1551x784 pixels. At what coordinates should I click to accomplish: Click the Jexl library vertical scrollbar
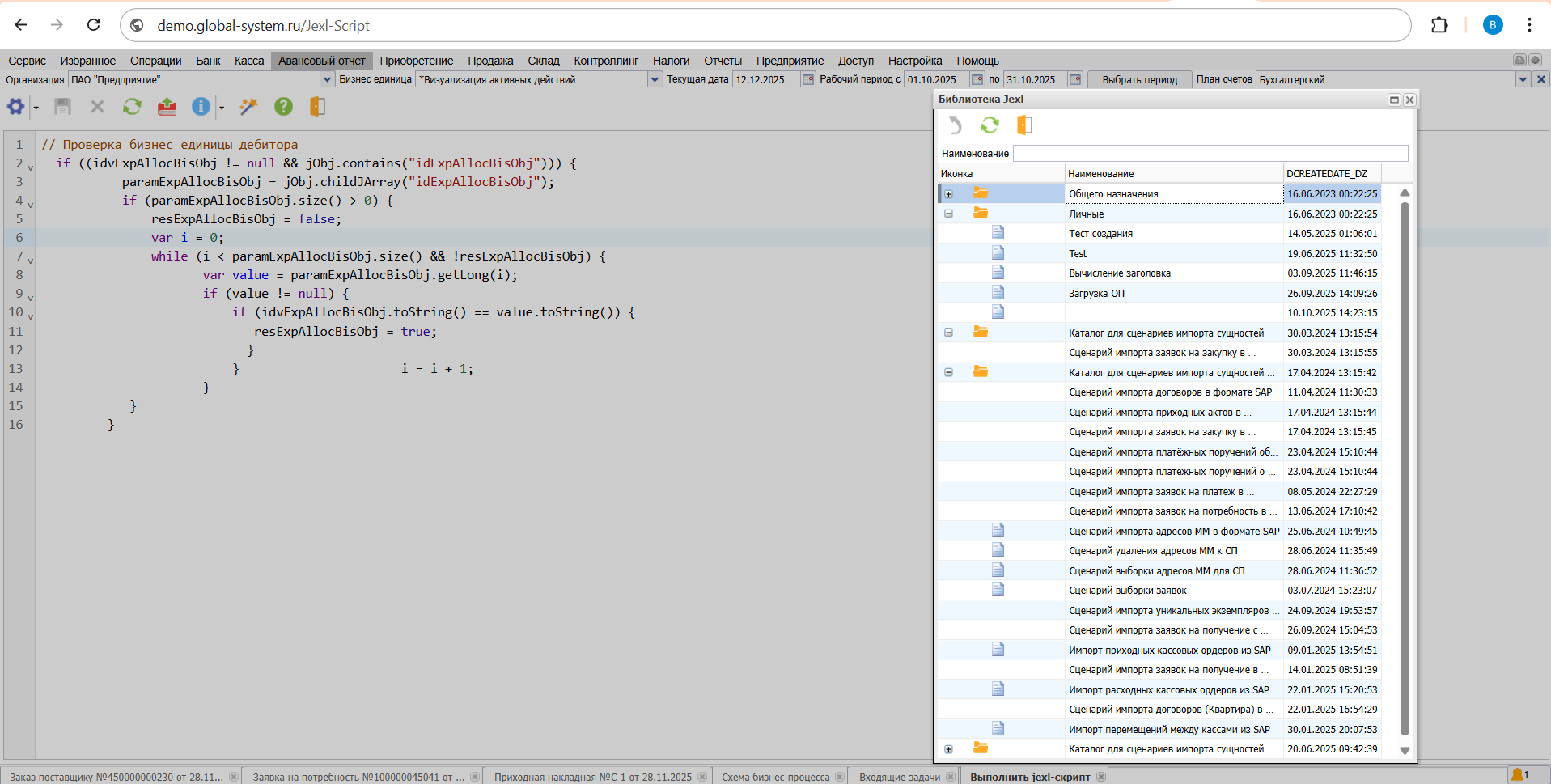coord(1405,469)
